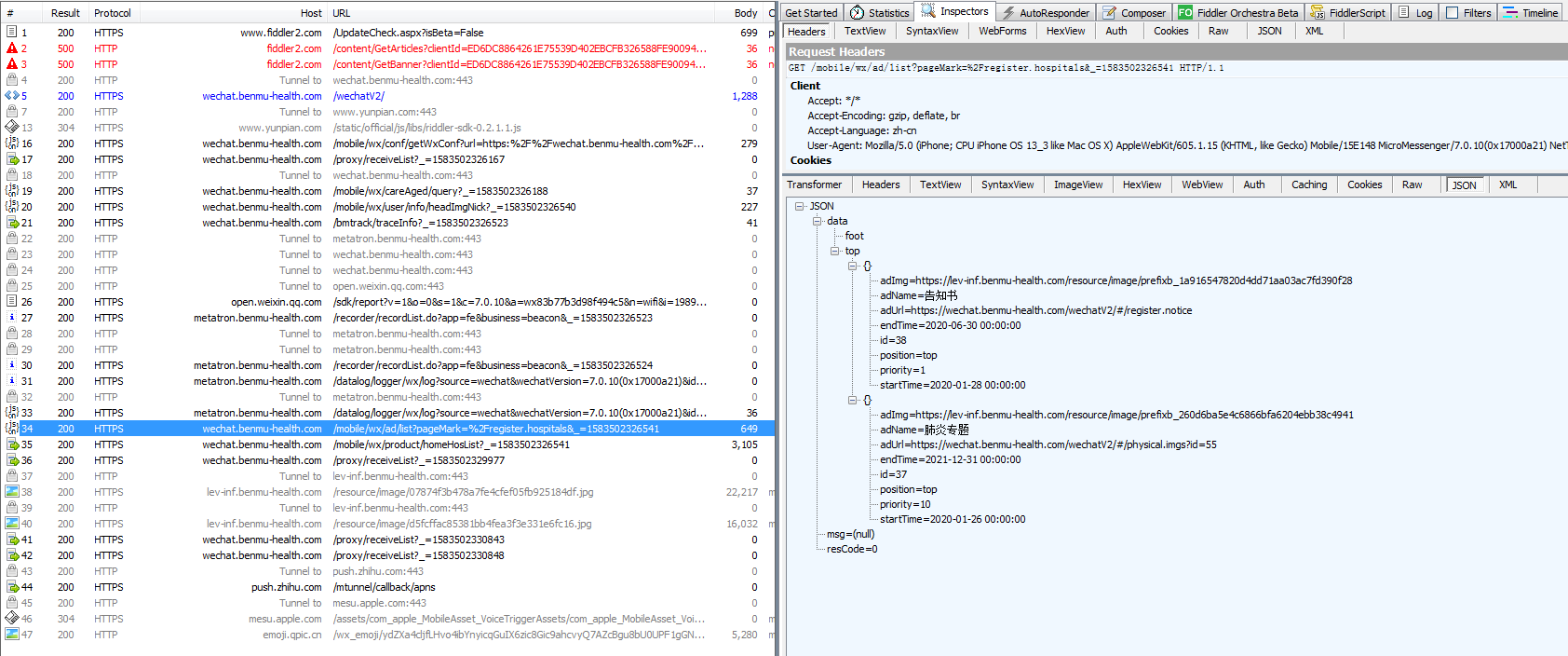The height and width of the screenshot is (656, 1568).
Task: Click image icon of session 47
Action: point(12,634)
